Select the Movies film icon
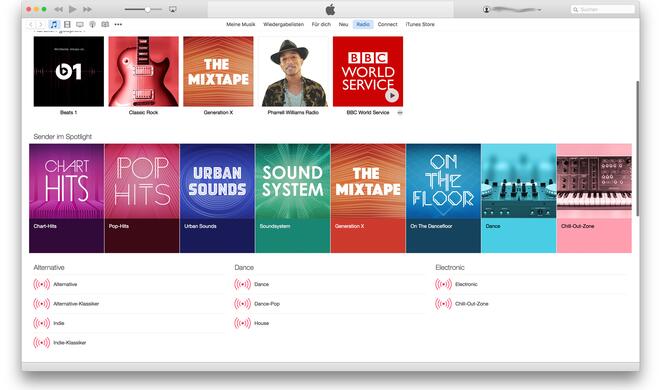 tap(67, 24)
